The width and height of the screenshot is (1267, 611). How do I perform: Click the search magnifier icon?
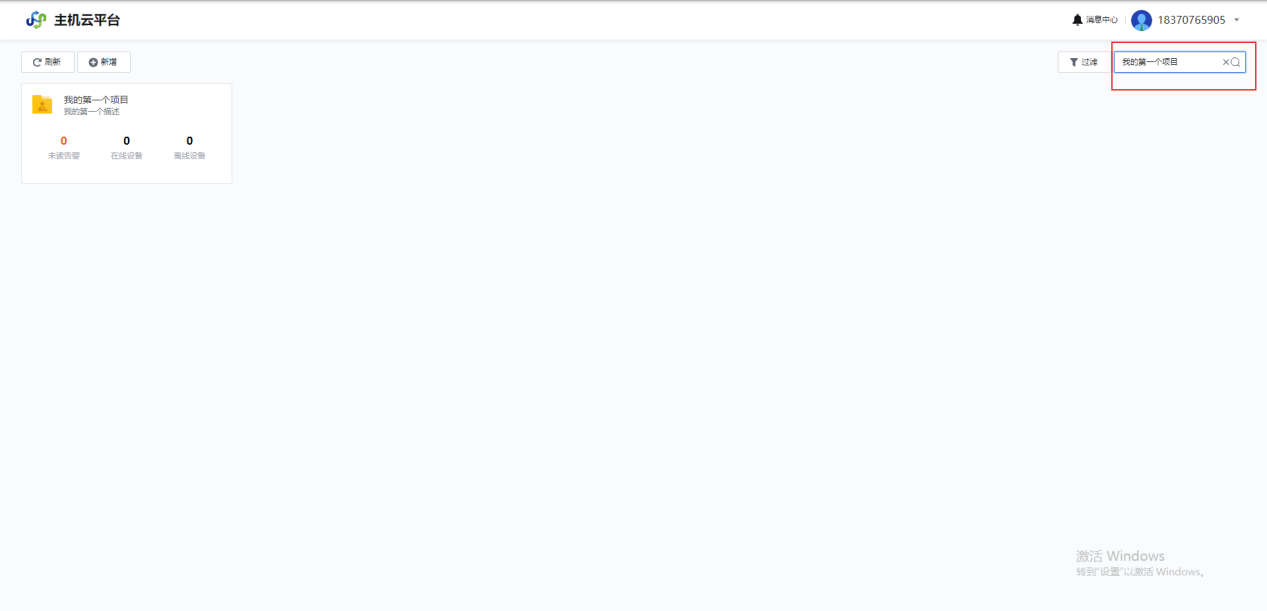click(1236, 62)
